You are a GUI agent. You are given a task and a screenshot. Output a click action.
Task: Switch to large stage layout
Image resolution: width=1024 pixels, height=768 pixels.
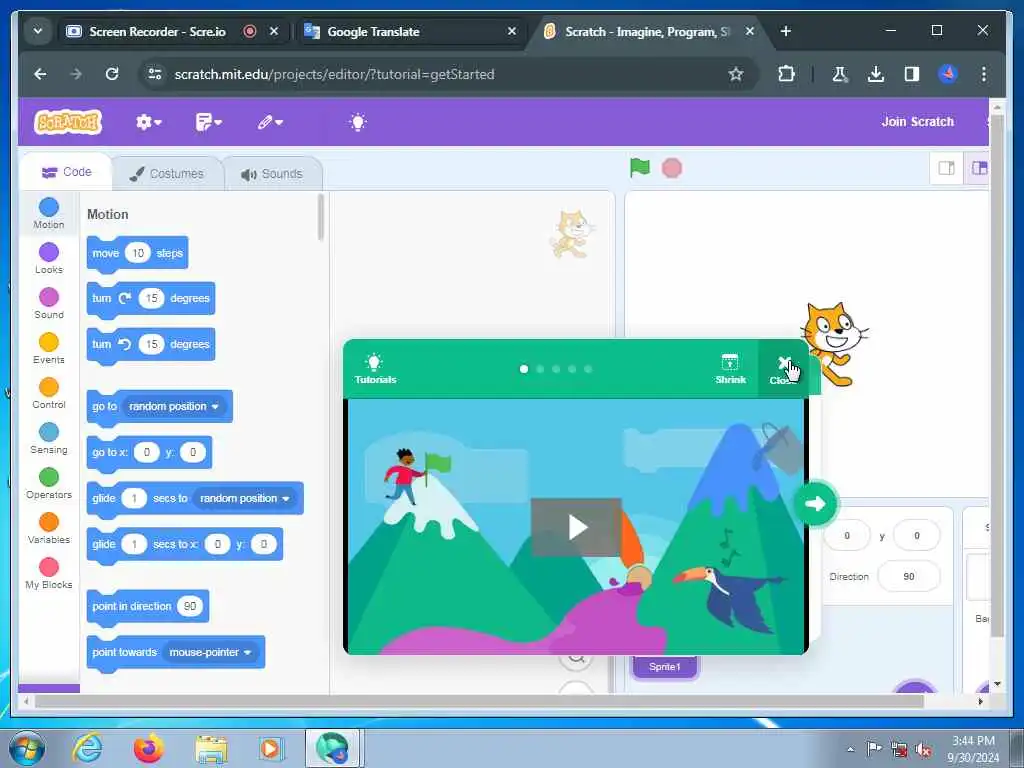click(x=978, y=168)
